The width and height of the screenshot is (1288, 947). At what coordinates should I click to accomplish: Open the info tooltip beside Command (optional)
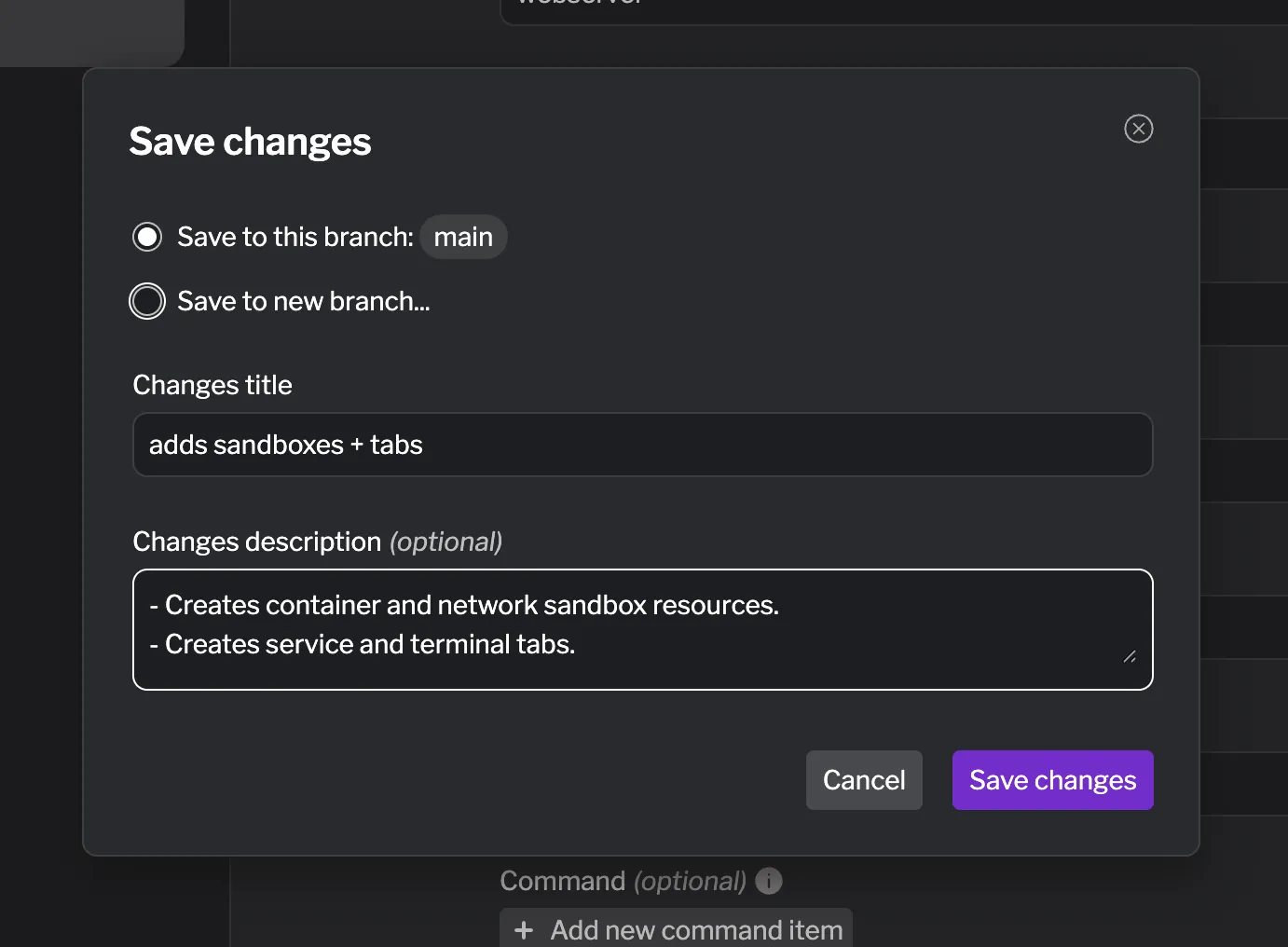(x=768, y=880)
